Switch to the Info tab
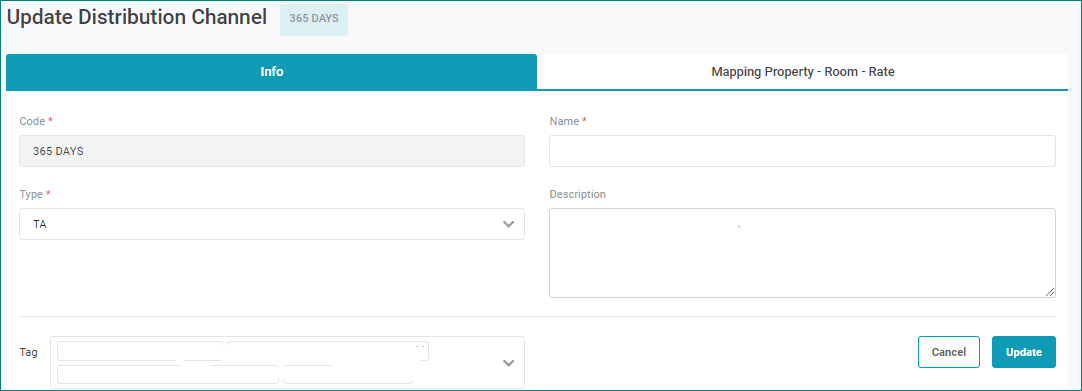The width and height of the screenshot is (1082, 391). click(x=271, y=72)
